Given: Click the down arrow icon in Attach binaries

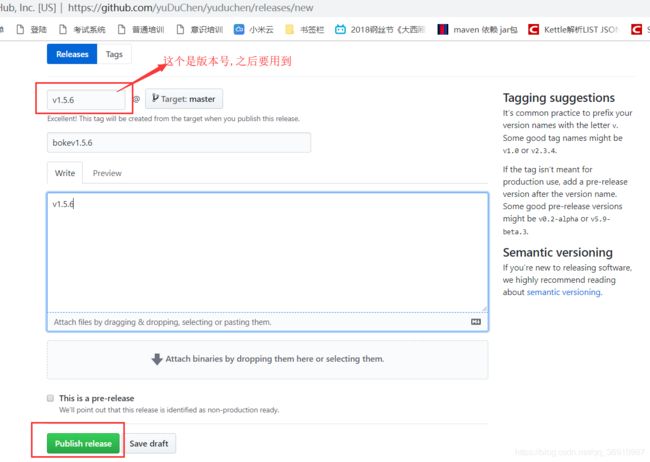Looking at the screenshot, I should click(x=157, y=359).
